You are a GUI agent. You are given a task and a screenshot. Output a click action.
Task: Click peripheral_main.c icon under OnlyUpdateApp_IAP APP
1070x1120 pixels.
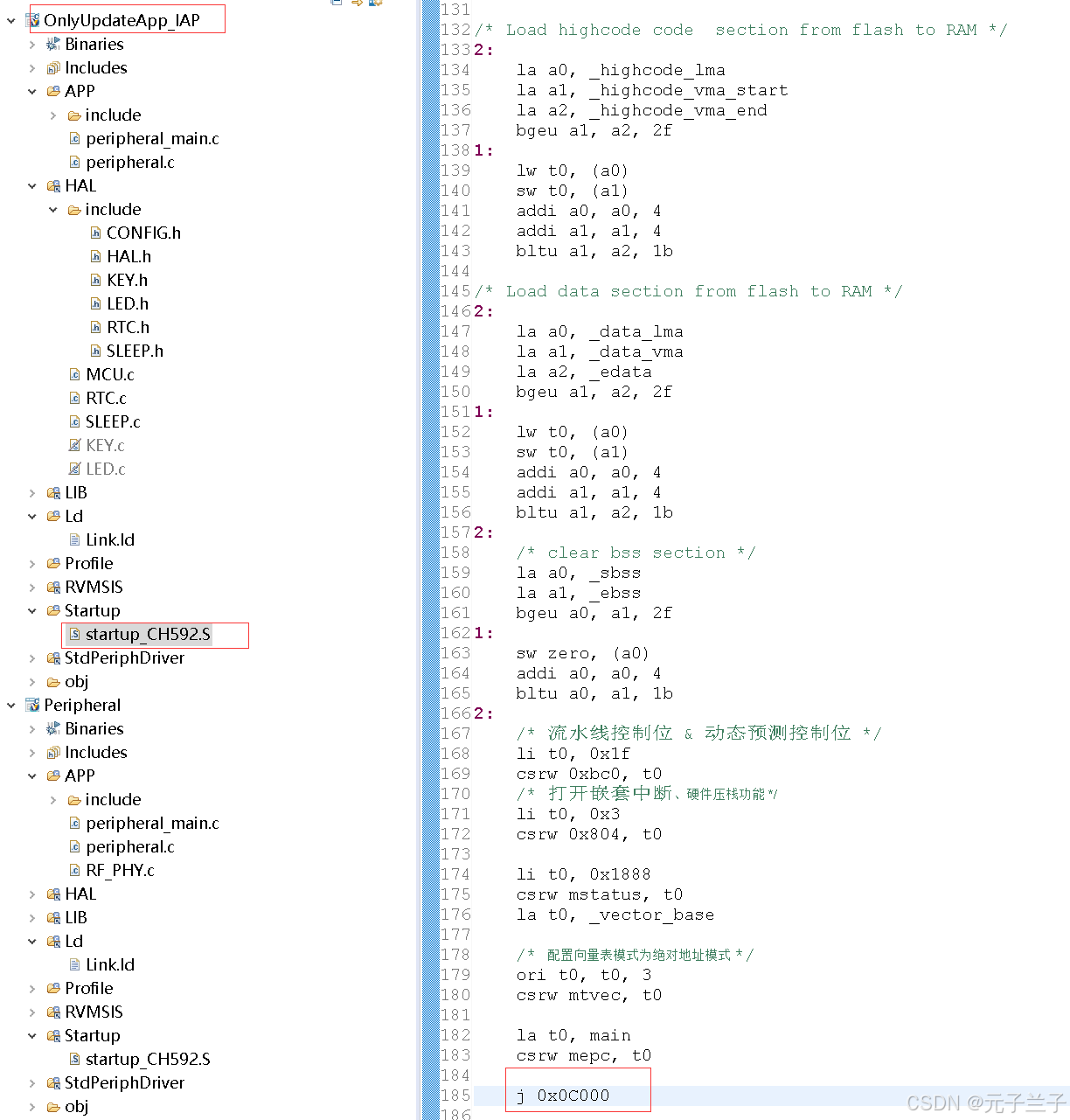[x=75, y=138]
